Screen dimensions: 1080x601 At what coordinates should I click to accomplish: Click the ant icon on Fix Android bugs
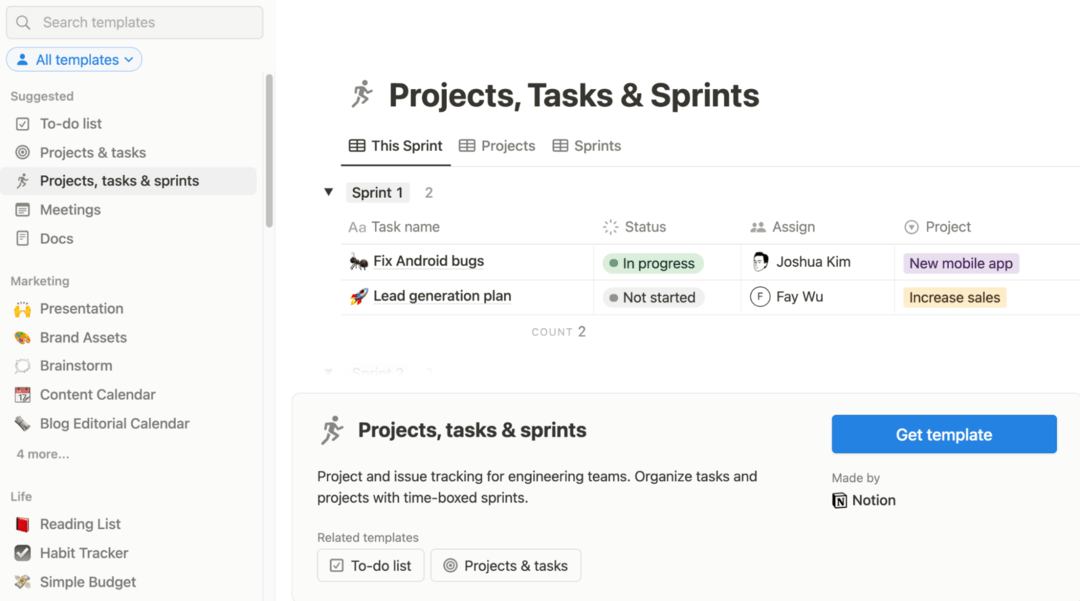(358, 262)
